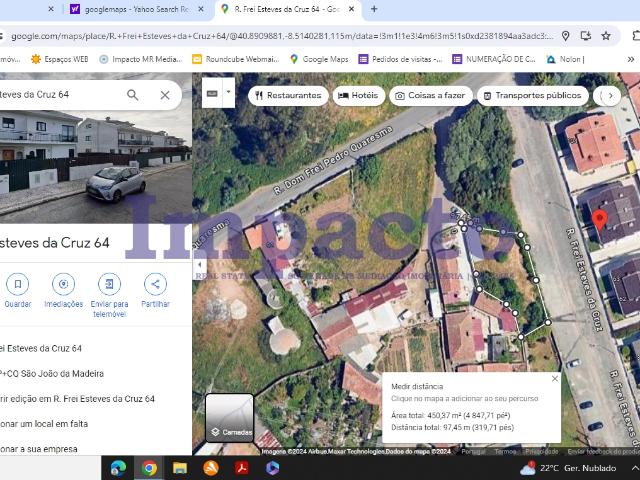
Task: Close the Yahoo Search tab
Action: 201,9
